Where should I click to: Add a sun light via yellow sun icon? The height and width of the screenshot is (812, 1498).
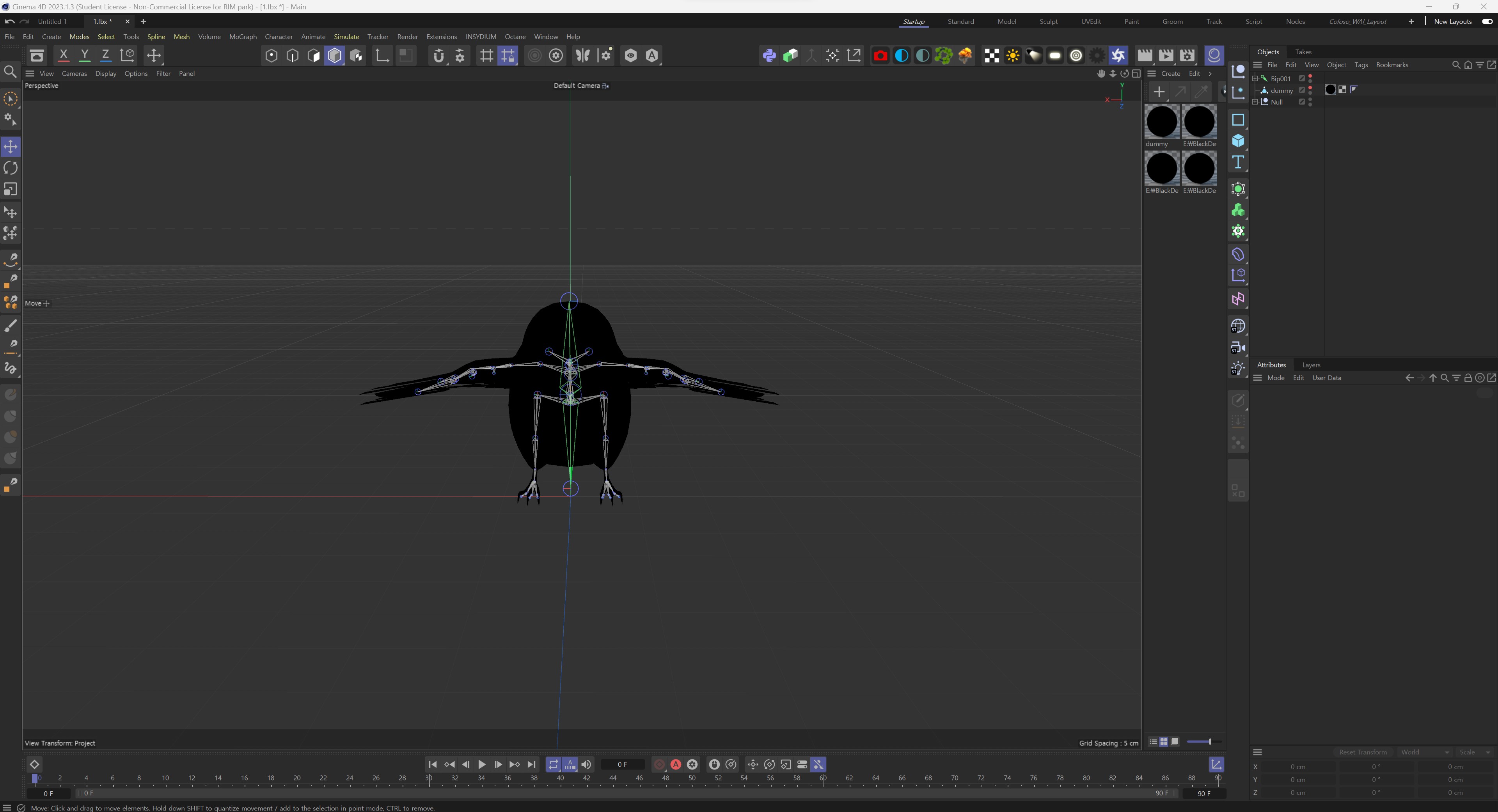click(x=1012, y=56)
